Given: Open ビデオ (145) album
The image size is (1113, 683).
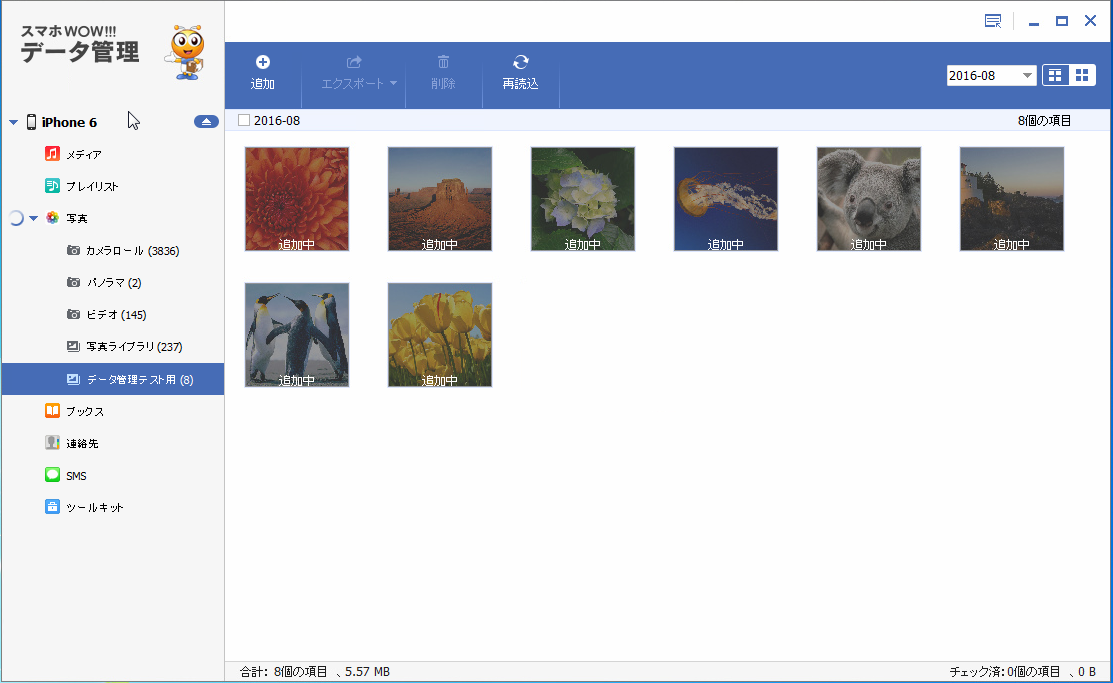Looking at the screenshot, I should tap(114, 315).
